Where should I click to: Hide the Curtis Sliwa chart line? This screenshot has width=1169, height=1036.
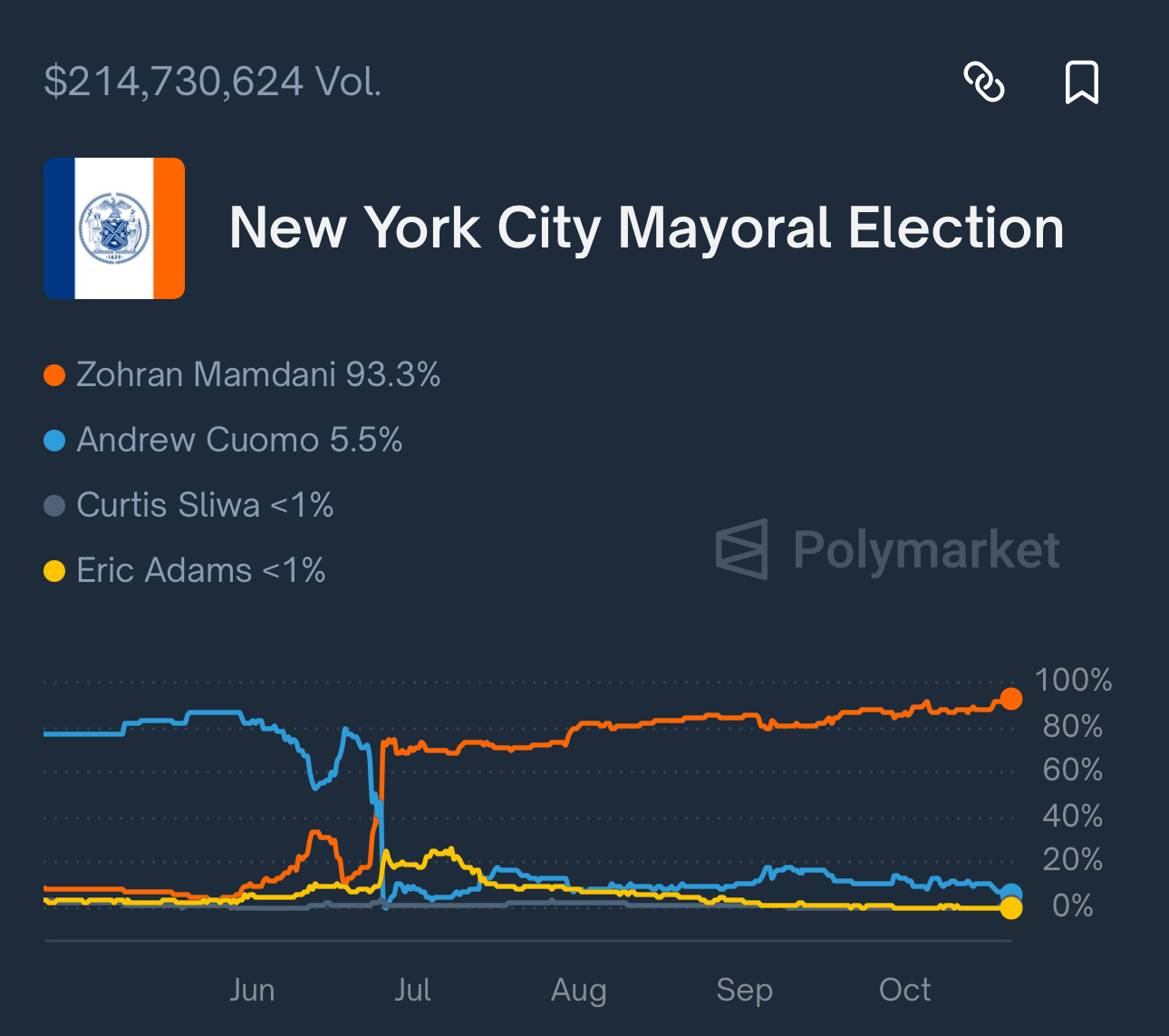pyautogui.click(x=205, y=505)
